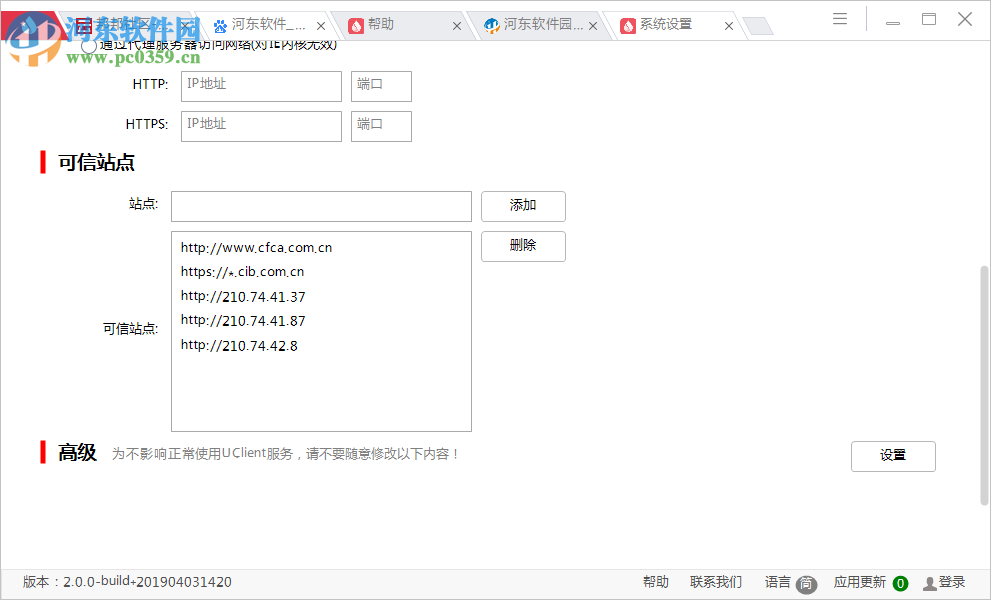Click the flame icon on the 系统设置 tab
Viewport: 991px width, 600px height.
coord(627,25)
